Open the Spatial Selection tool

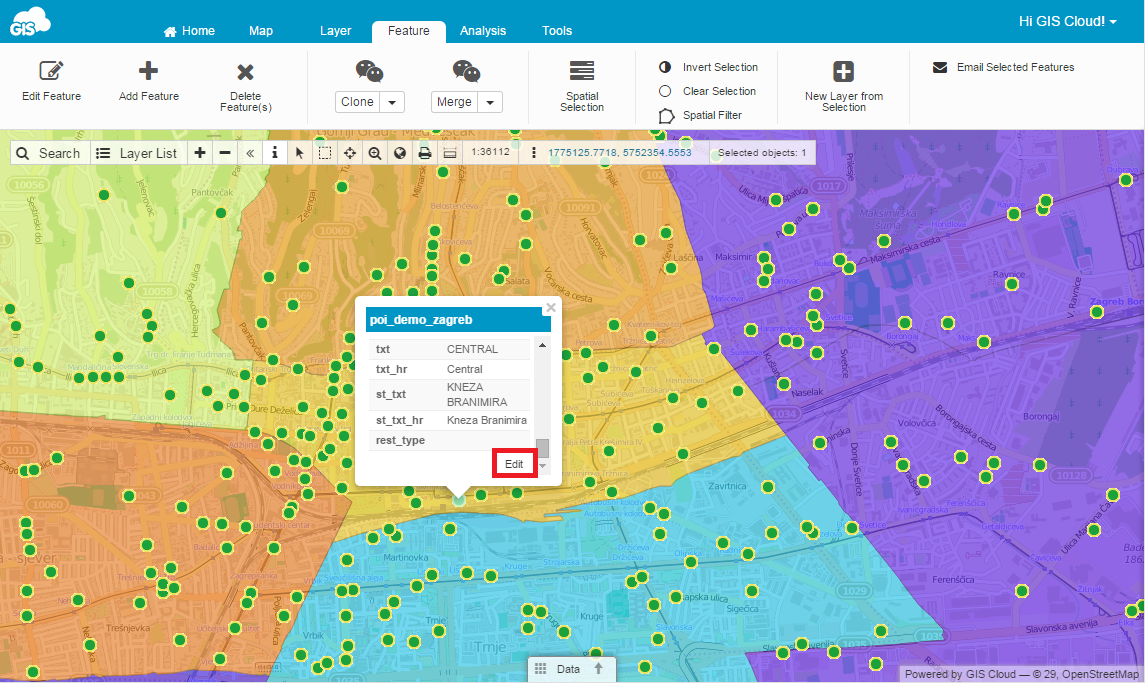[x=582, y=71]
